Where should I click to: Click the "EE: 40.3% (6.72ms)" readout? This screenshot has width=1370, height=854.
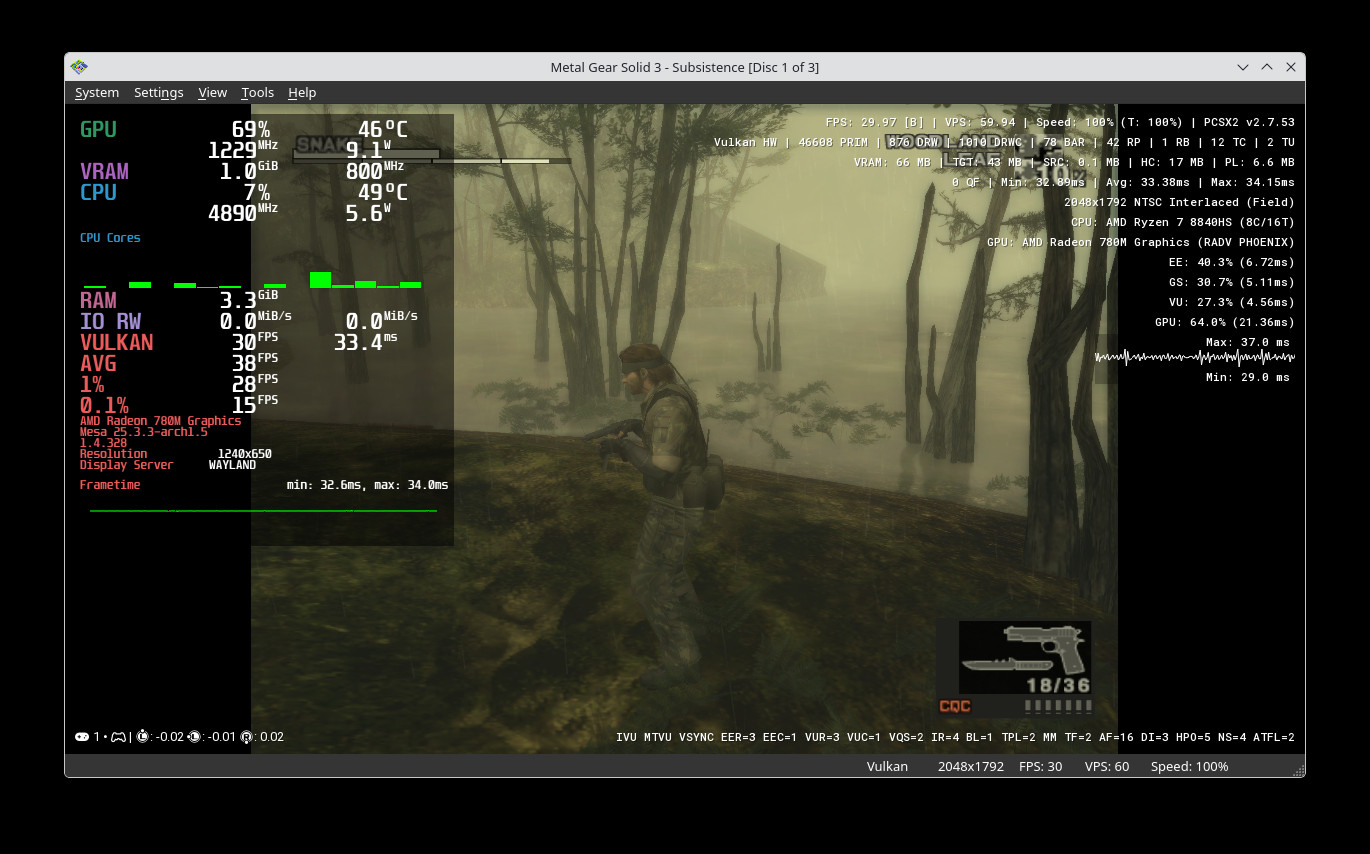(1231, 262)
